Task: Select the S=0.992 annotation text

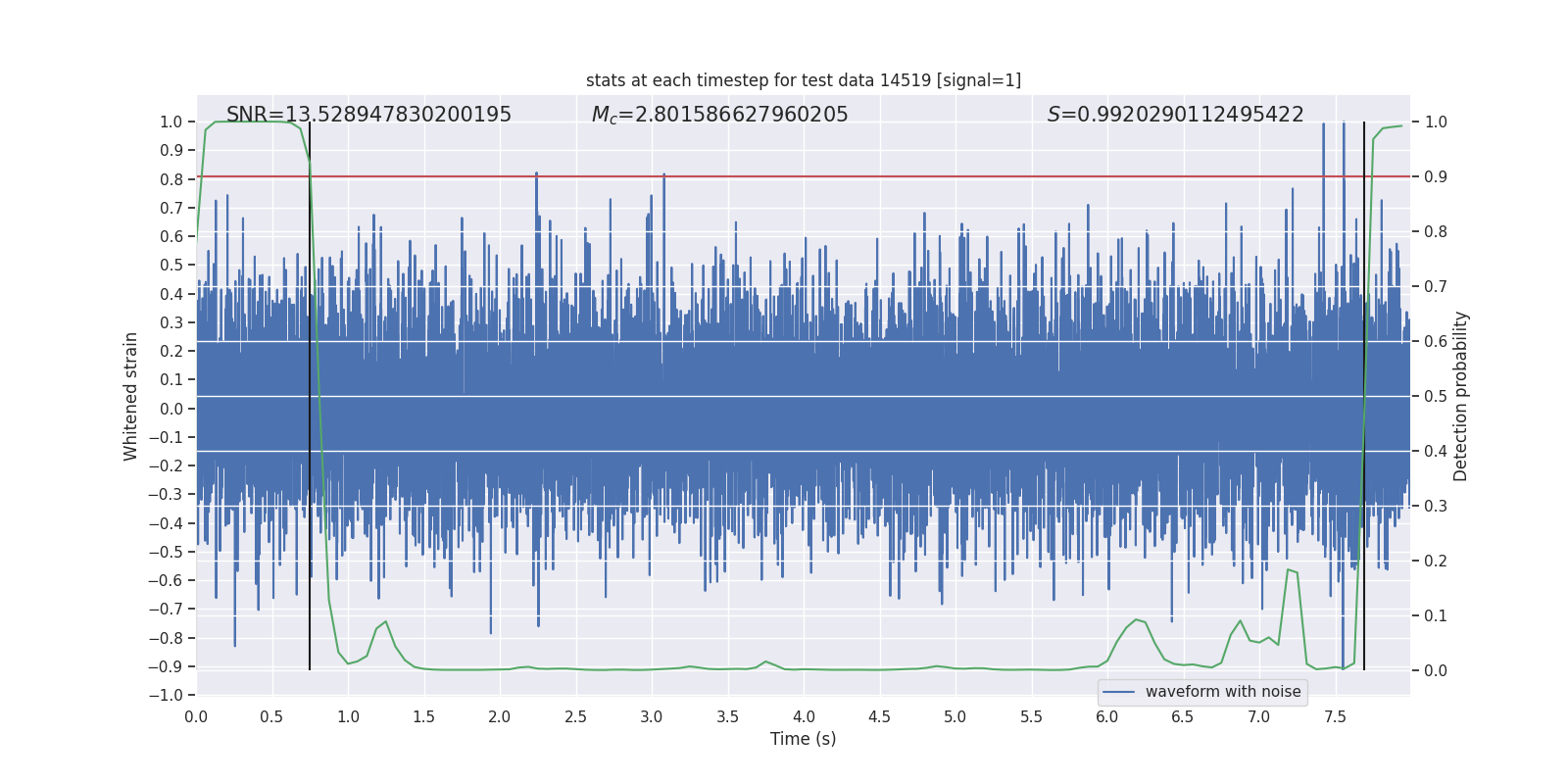Action: pyautogui.click(x=1175, y=115)
